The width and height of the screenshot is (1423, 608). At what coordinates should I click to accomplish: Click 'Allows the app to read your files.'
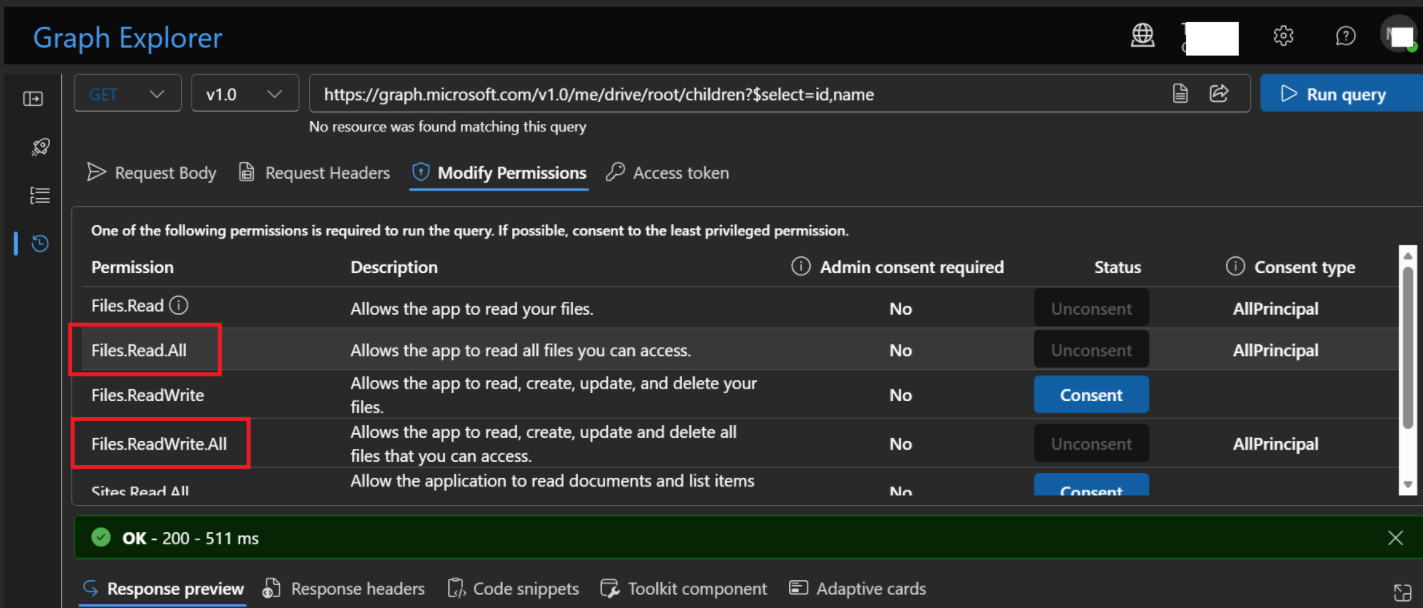472,309
